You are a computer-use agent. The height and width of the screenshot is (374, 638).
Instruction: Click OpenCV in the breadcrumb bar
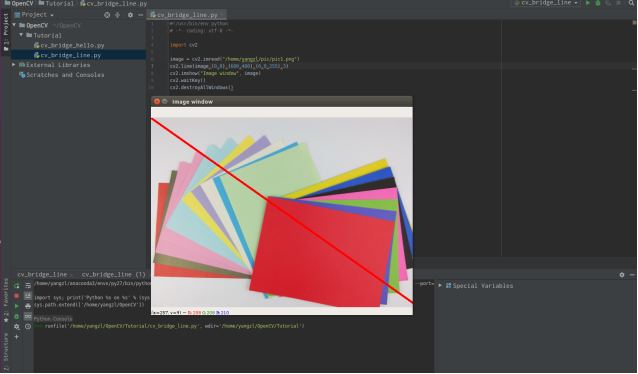(x=19, y=3)
